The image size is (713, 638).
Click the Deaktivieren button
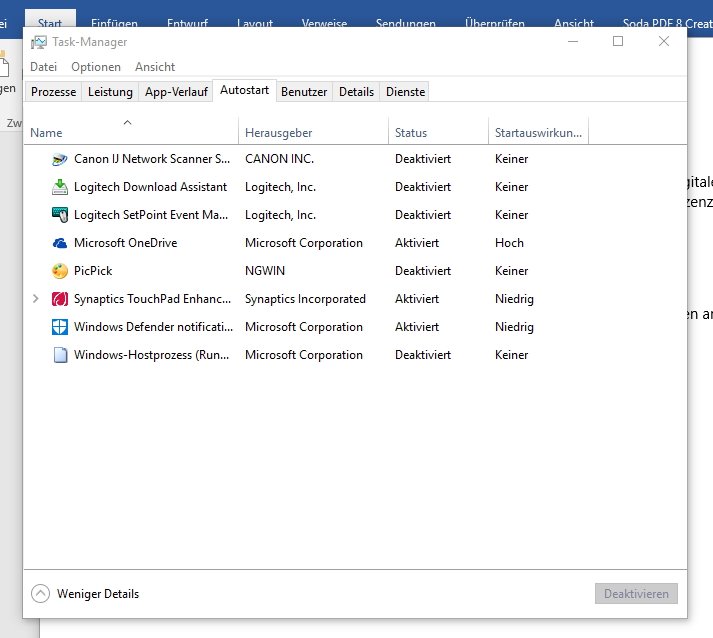pyautogui.click(x=636, y=594)
